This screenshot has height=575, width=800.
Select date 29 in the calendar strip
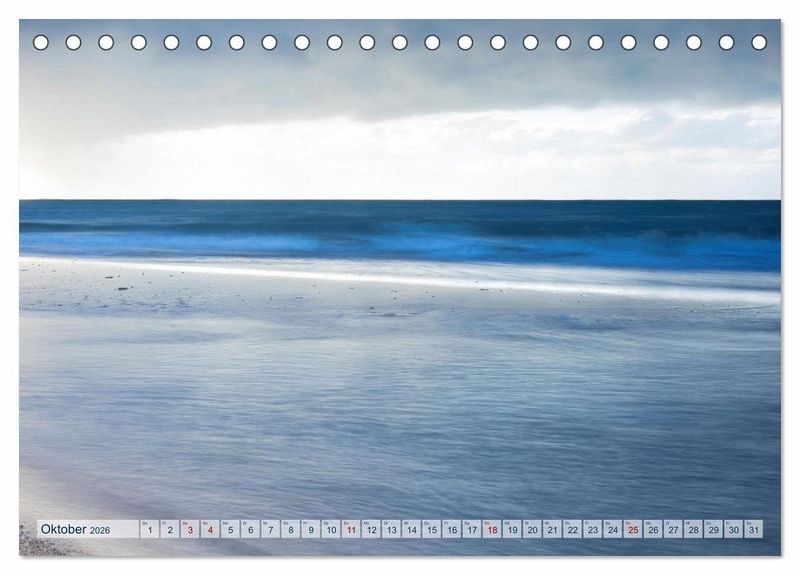(x=713, y=530)
